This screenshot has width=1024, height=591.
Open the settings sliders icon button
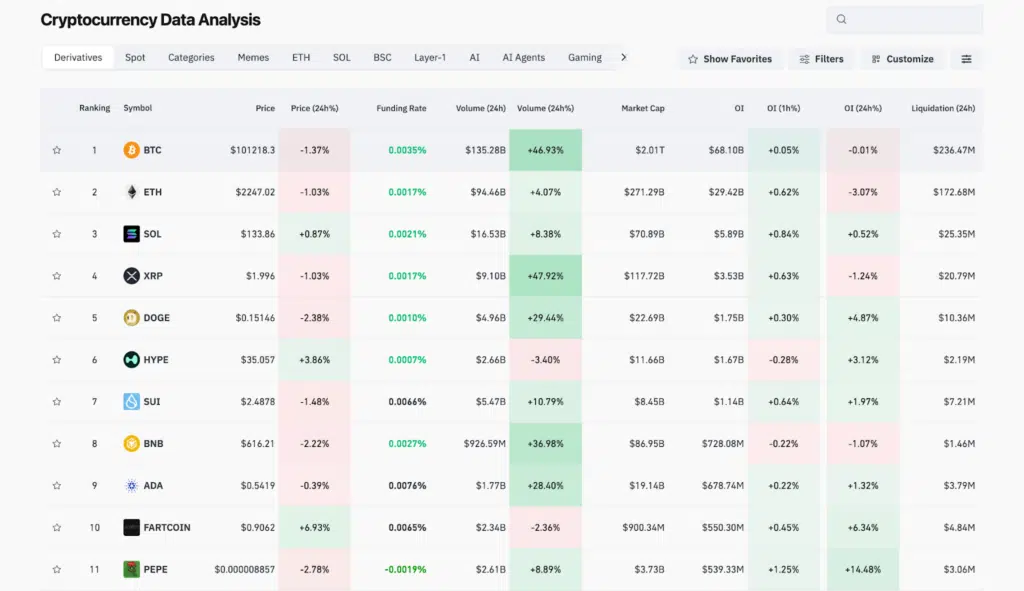point(966,59)
